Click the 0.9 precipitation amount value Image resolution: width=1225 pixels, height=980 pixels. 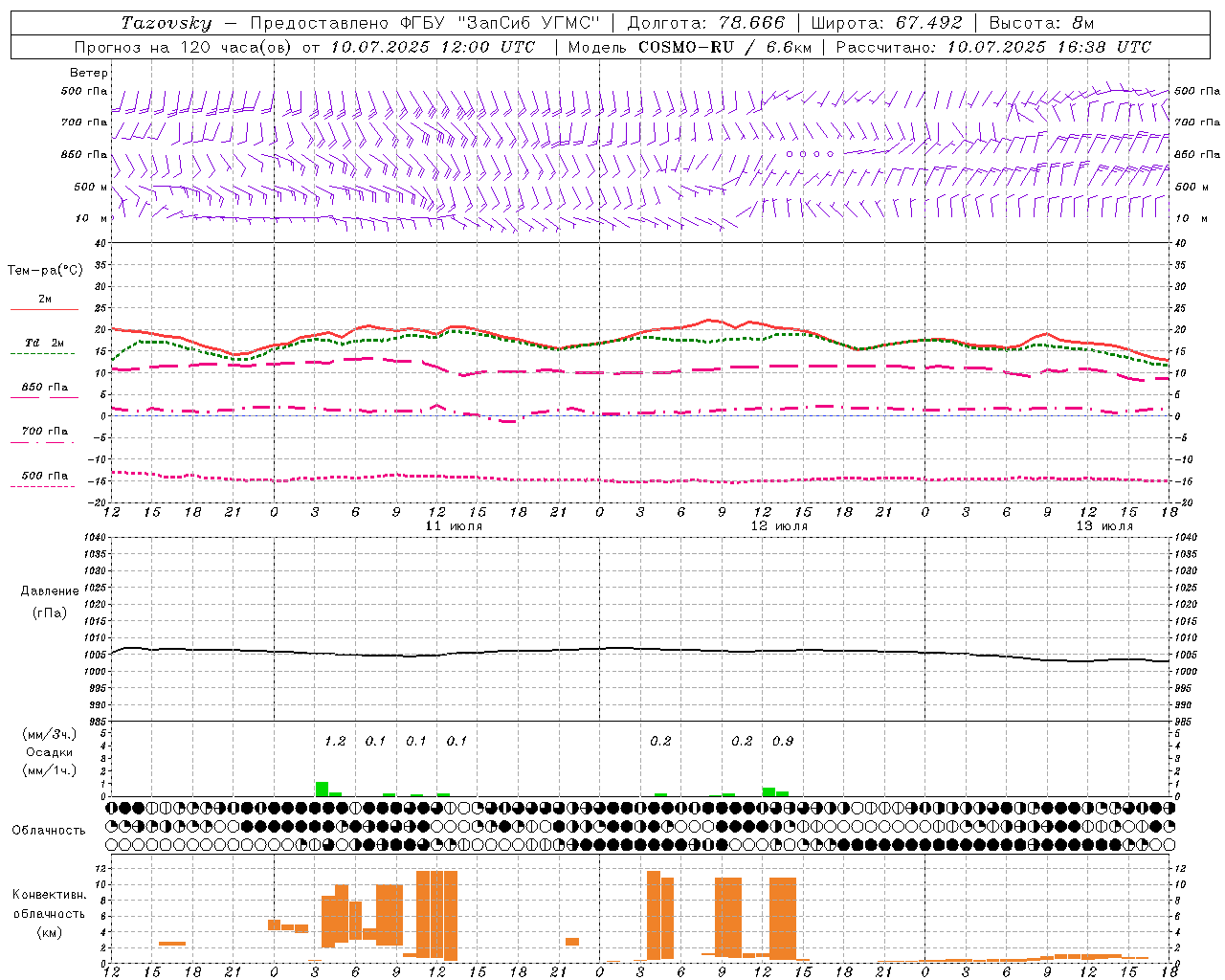(783, 741)
